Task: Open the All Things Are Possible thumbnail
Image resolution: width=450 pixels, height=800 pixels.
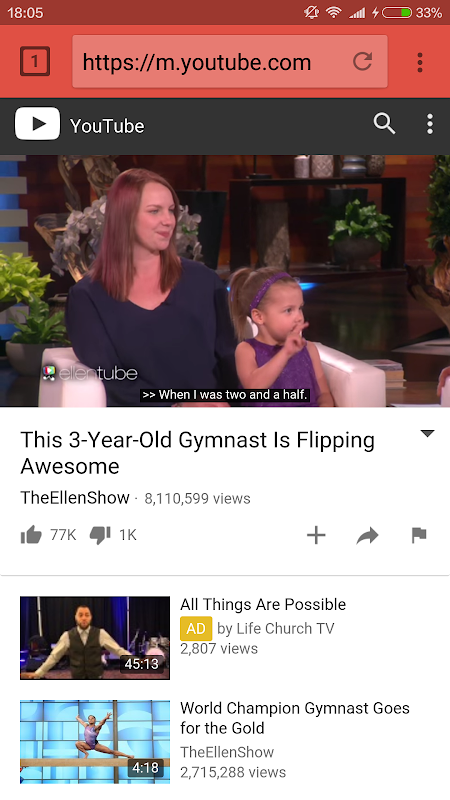Action: pyautogui.click(x=95, y=638)
